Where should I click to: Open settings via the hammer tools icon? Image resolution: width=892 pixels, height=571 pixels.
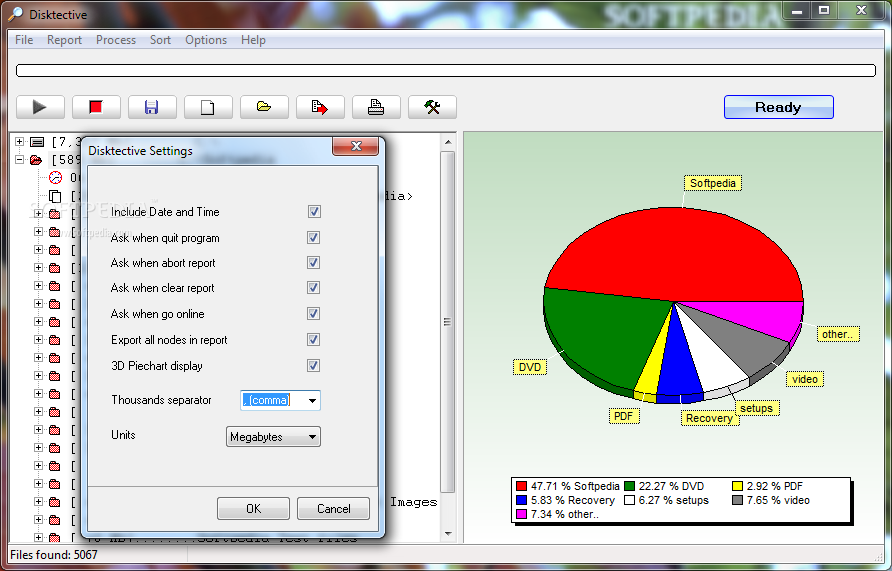point(432,107)
